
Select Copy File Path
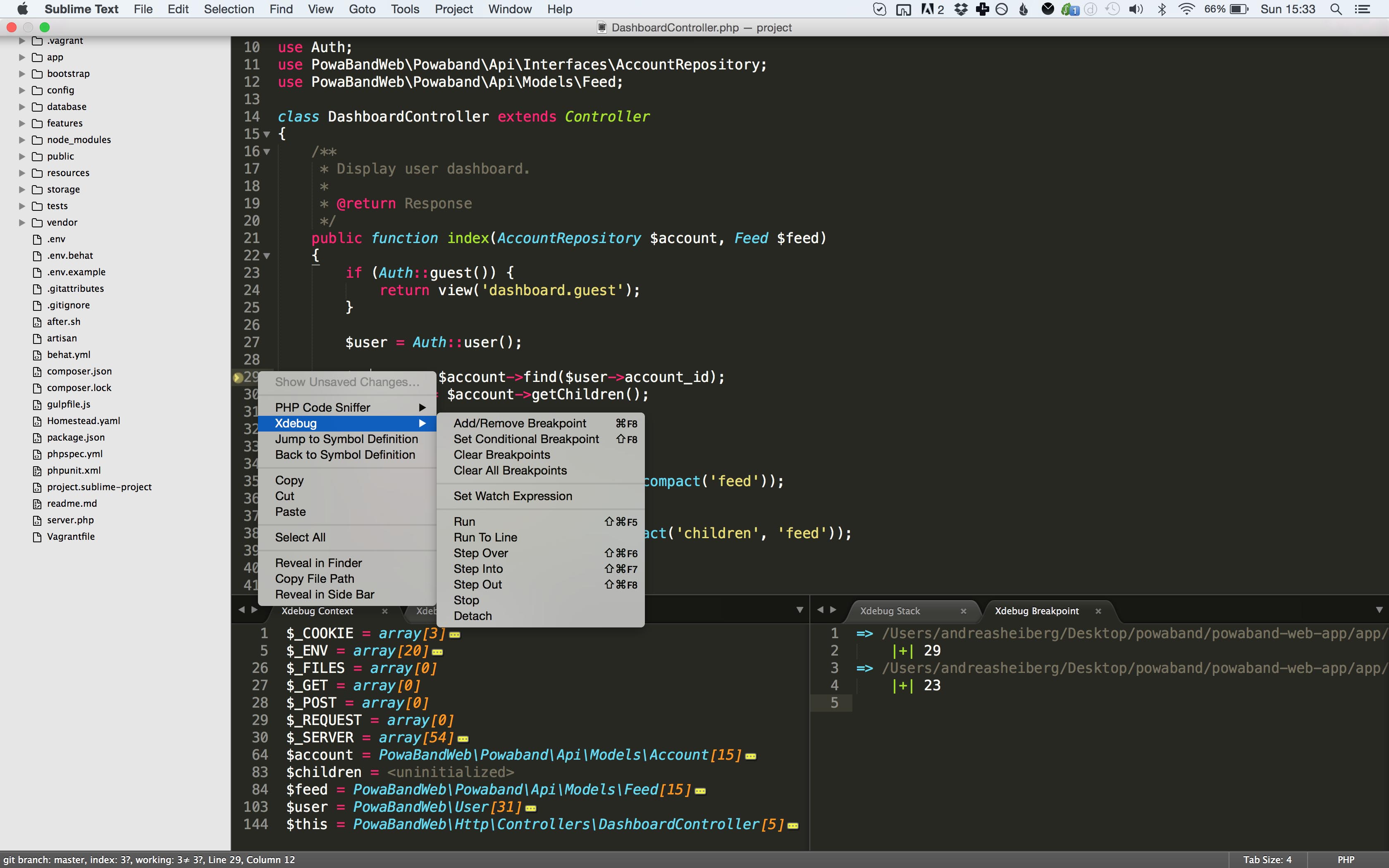[347, 579]
